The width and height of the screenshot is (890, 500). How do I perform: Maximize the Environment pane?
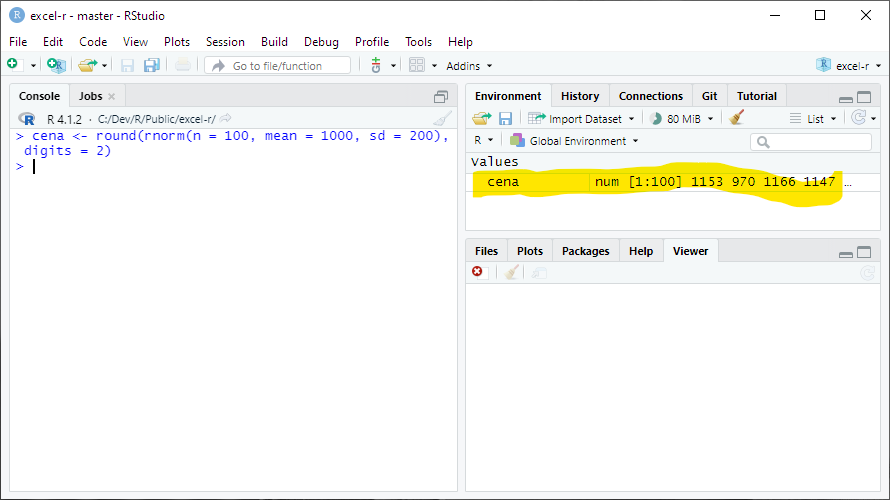pyautogui.click(x=864, y=97)
